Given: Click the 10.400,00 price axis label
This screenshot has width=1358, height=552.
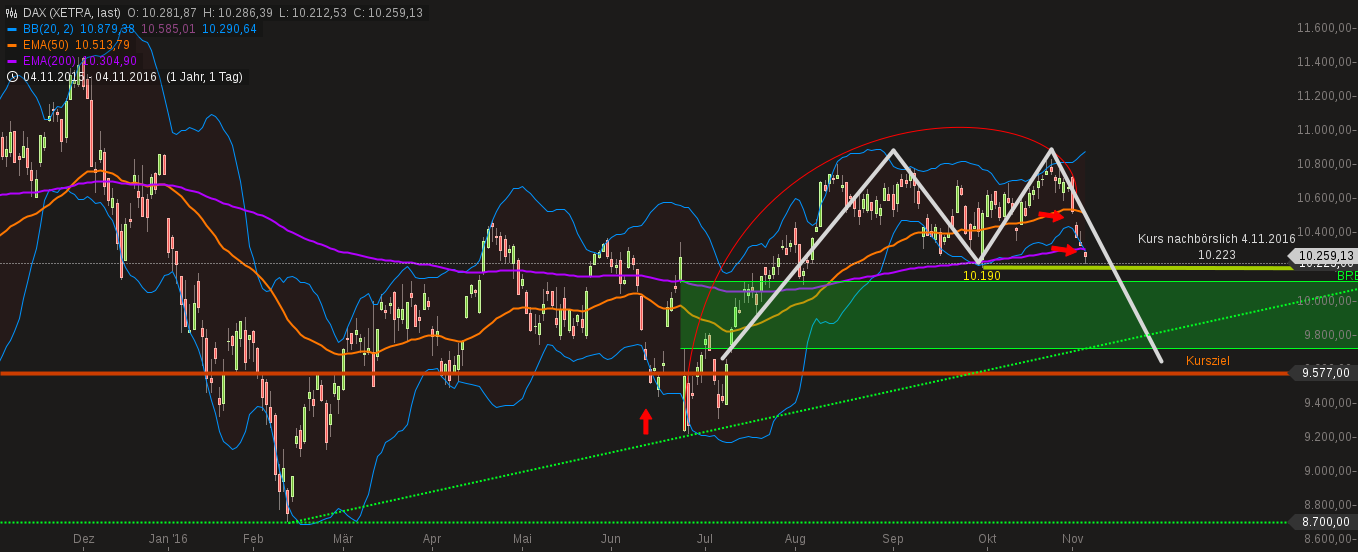Looking at the screenshot, I should [x=1323, y=232].
